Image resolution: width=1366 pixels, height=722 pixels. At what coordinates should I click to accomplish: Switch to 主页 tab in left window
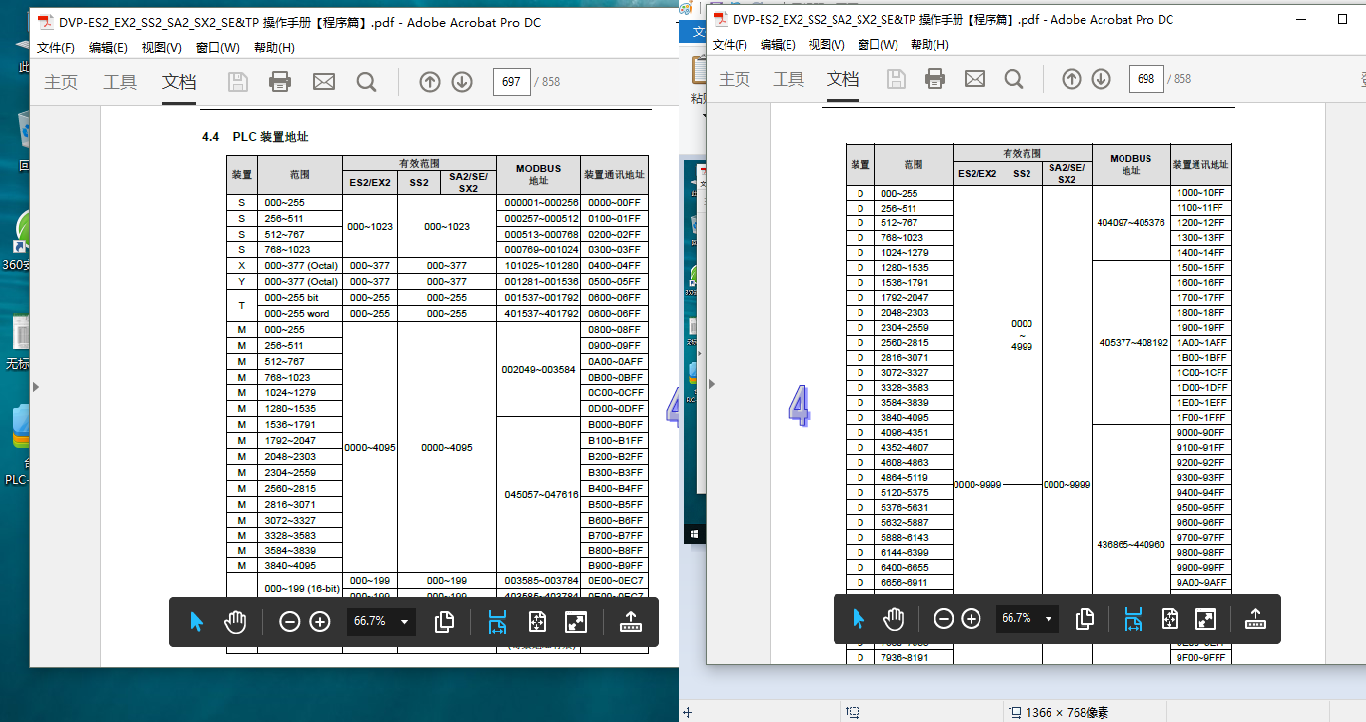[61, 82]
